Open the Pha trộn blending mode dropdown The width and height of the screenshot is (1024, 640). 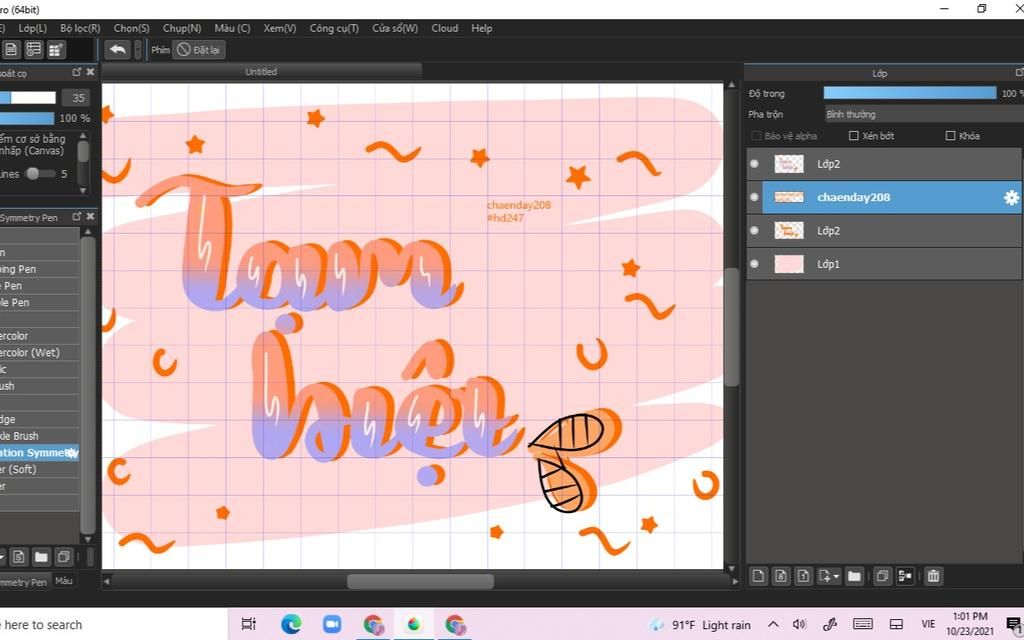(x=923, y=114)
